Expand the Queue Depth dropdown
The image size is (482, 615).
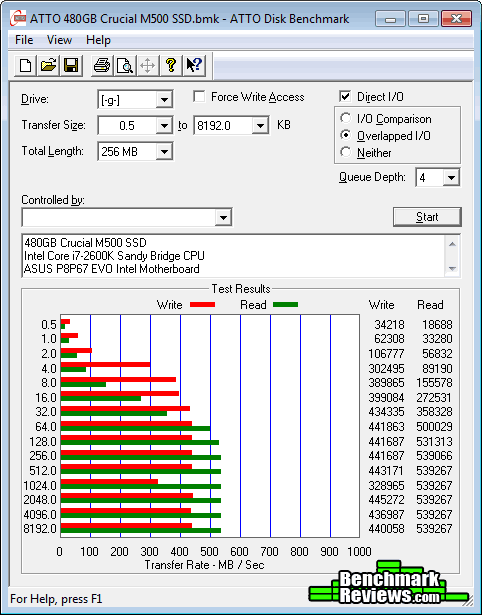pos(451,178)
